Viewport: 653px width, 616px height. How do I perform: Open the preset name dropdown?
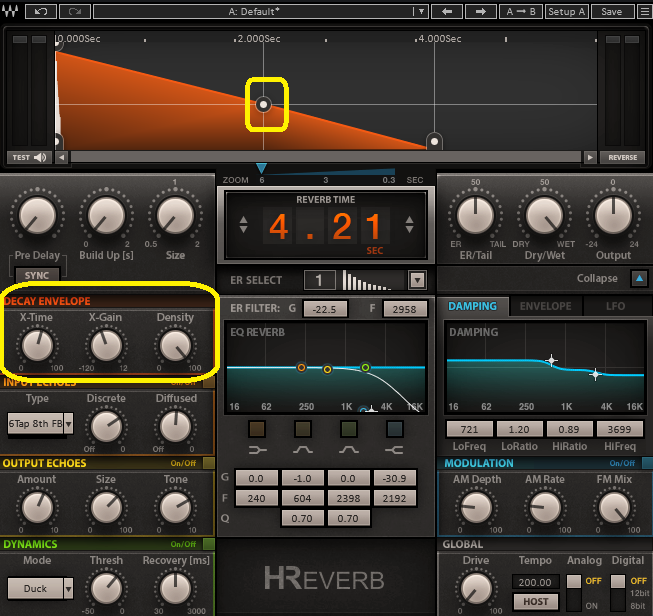point(255,12)
